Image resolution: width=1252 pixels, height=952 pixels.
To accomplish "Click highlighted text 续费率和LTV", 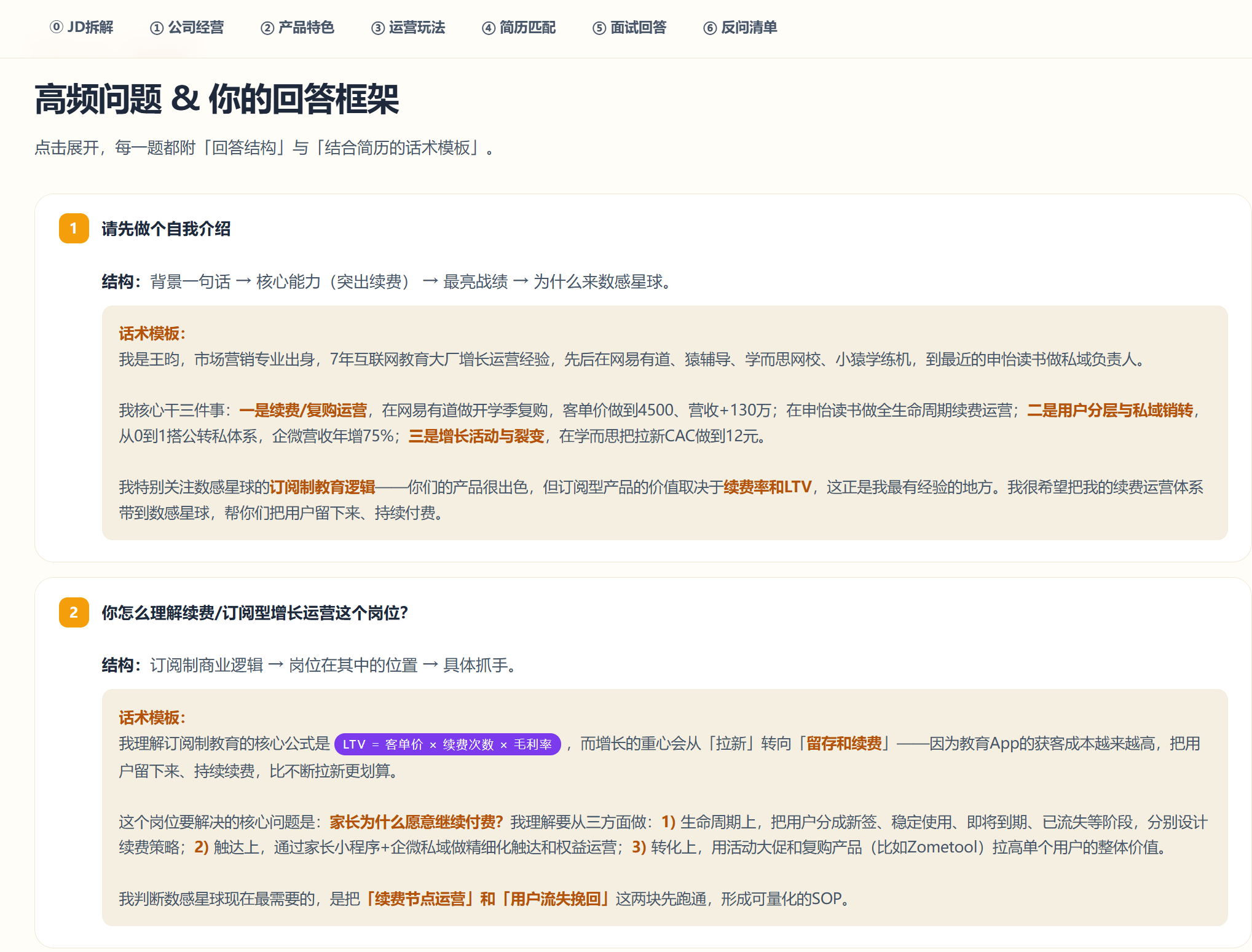I will (x=768, y=487).
